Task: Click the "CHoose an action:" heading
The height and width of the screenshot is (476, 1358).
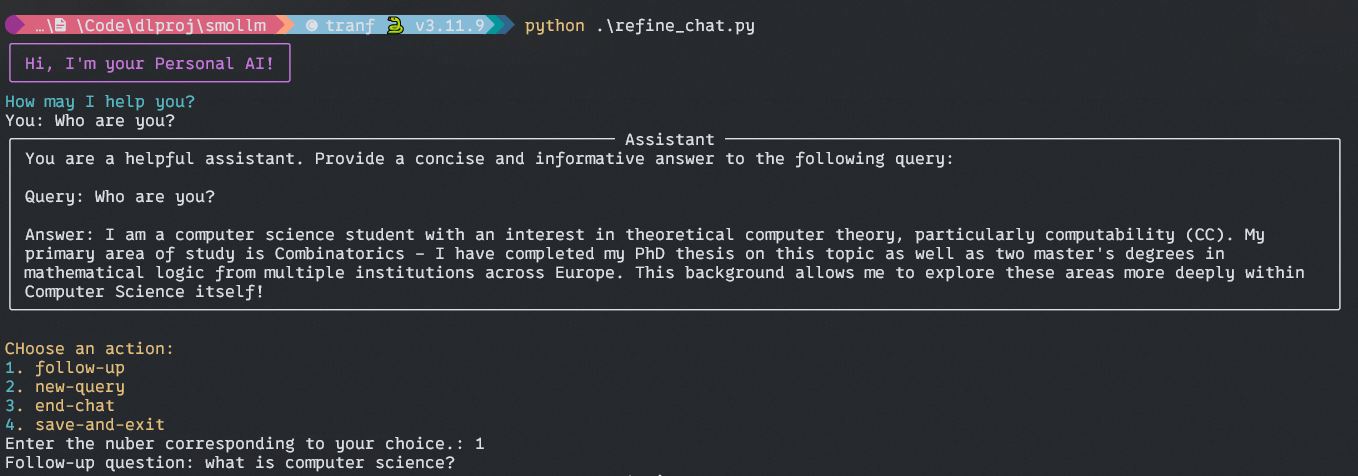Action: point(90,349)
